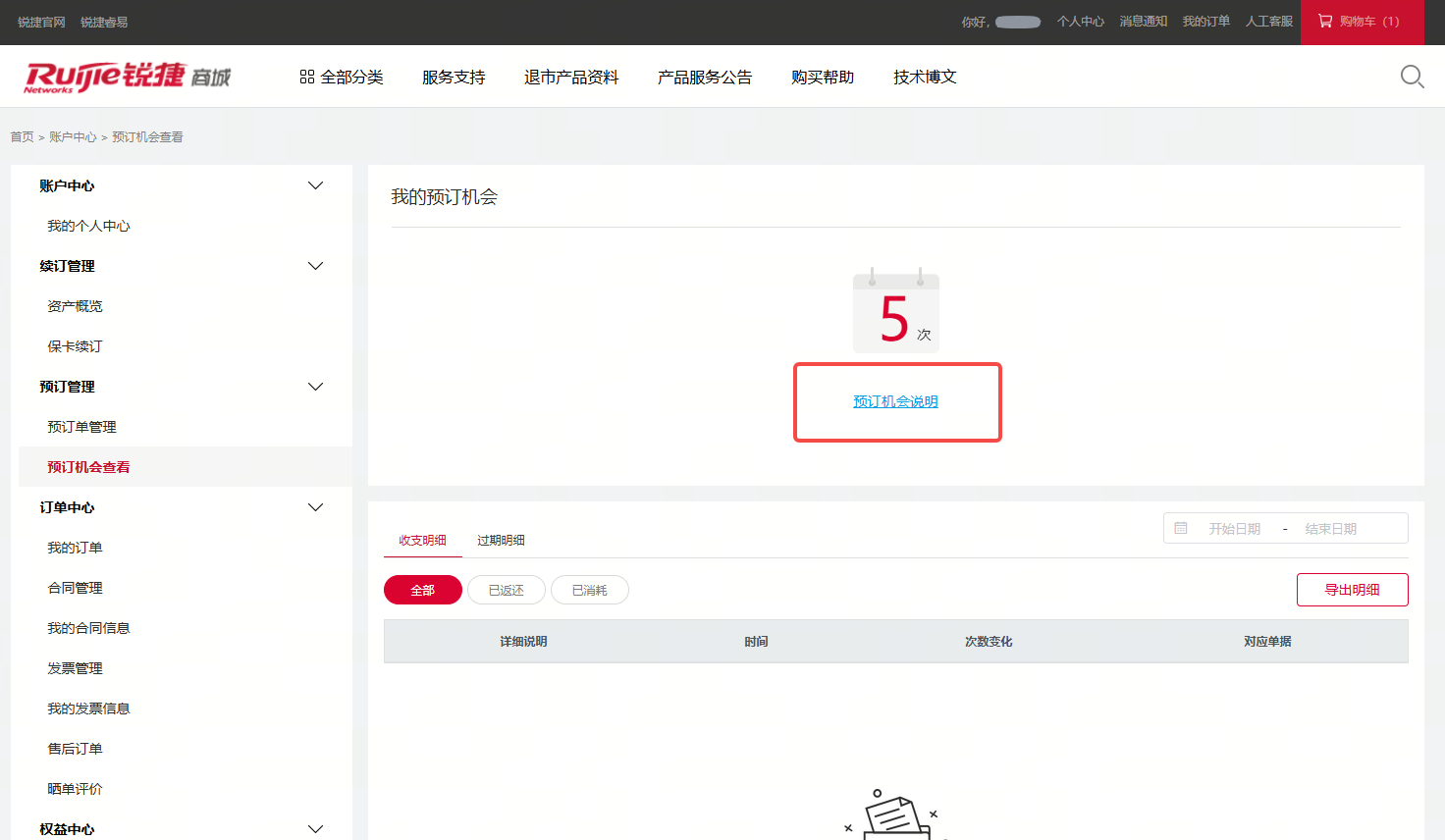Image resolution: width=1445 pixels, height=840 pixels.
Task: Click the search magnifier icon
Action: (1412, 77)
